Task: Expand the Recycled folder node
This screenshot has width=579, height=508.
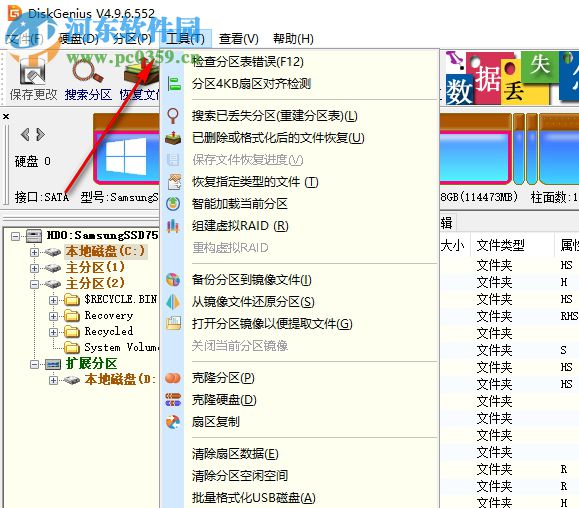Action: click(54, 332)
